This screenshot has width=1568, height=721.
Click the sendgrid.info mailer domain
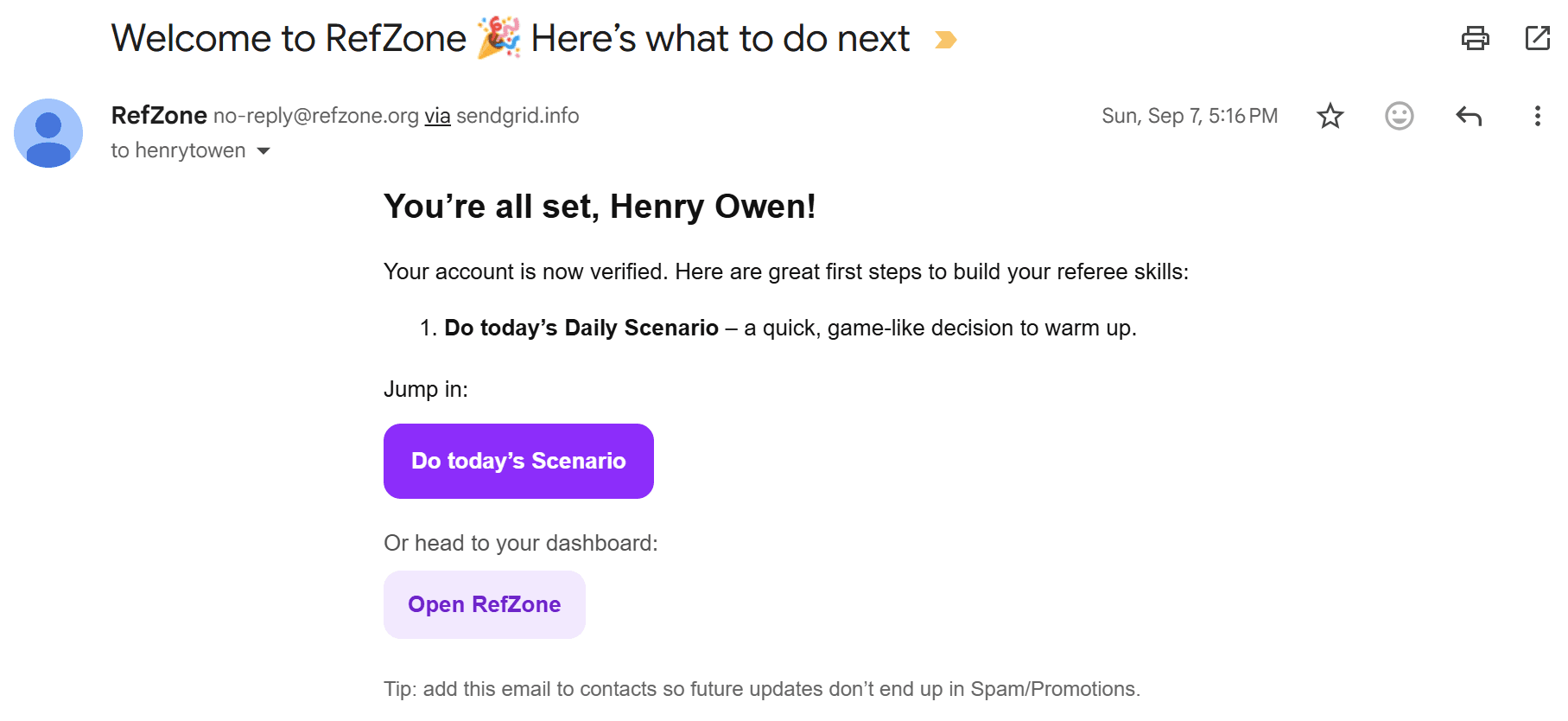point(517,116)
